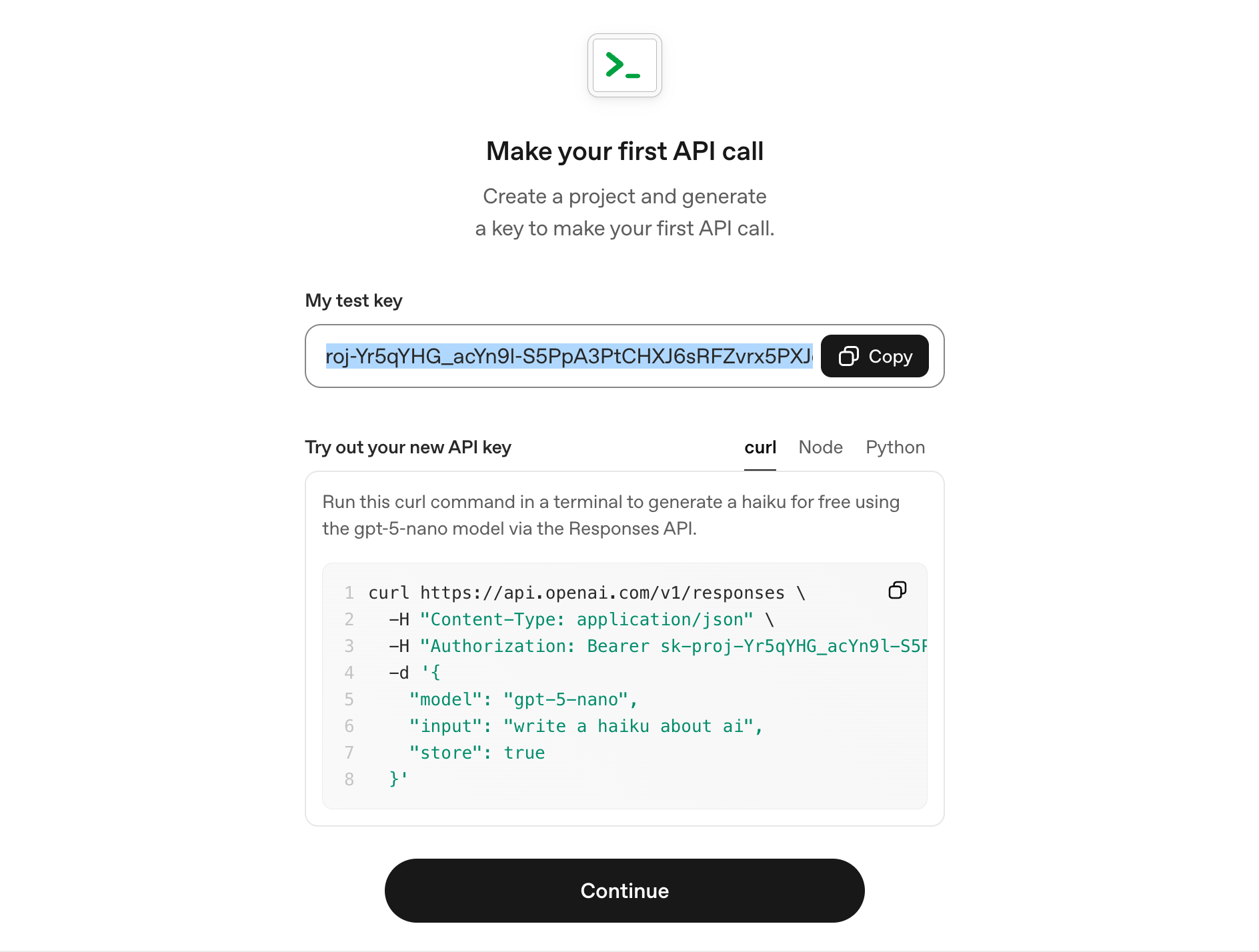Click the "store": true code line

[x=477, y=753]
